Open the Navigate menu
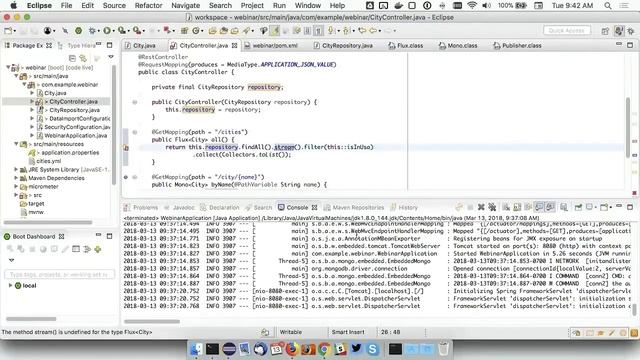This screenshot has width=640, height=360. 185,5
